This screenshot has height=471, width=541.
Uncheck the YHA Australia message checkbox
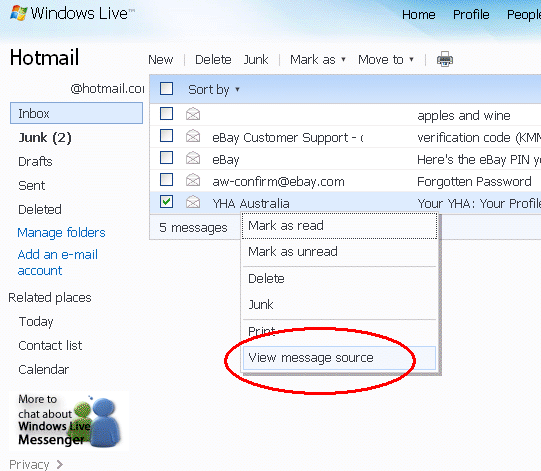click(x=166, y=202)
